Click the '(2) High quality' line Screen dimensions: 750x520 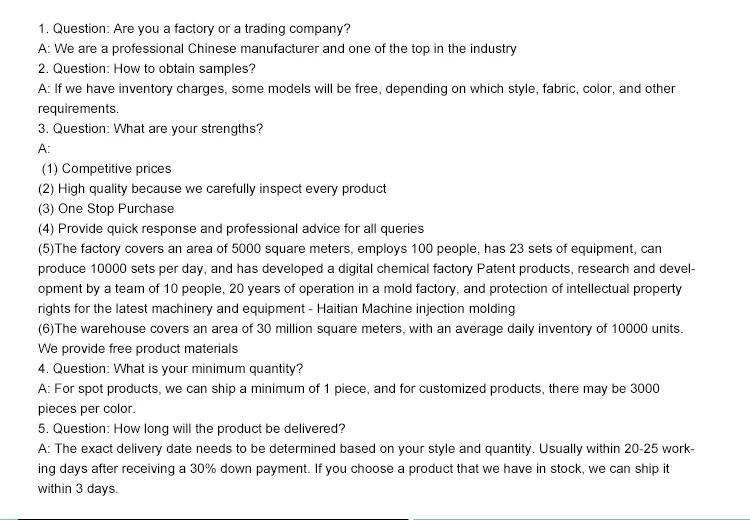pos(212,188)
